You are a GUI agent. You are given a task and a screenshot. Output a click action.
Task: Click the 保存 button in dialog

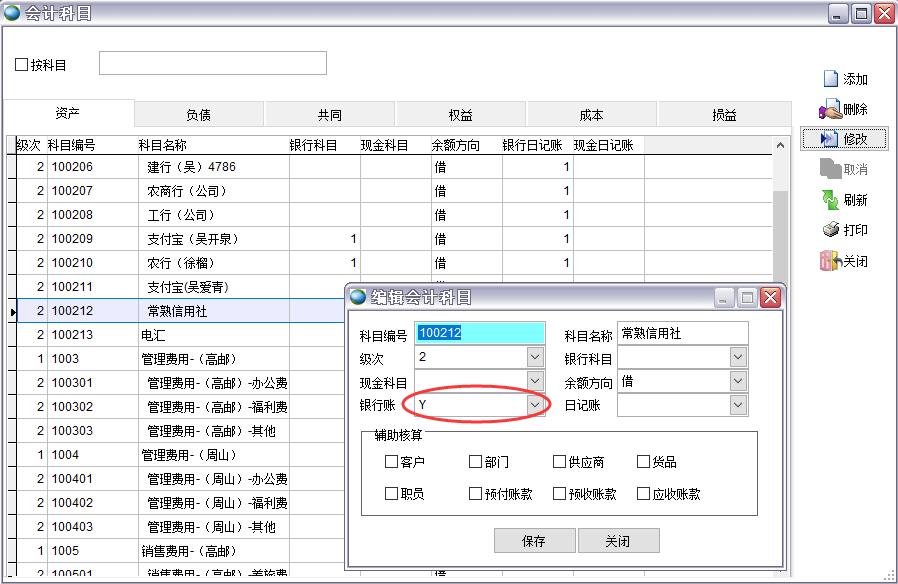pyautogui.click(x=534, y=541)
